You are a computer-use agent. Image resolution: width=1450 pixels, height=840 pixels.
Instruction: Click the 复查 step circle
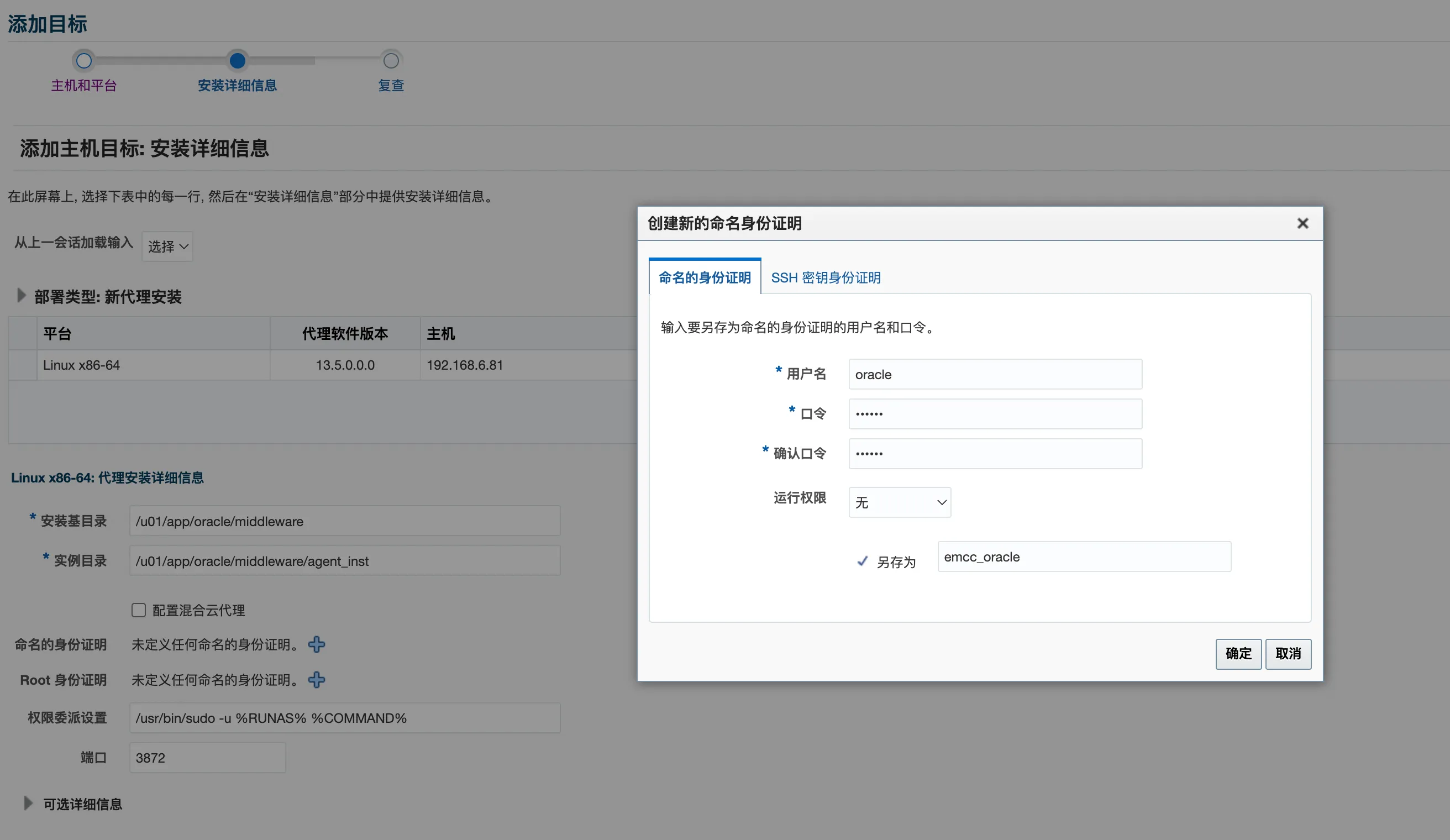click(391, 60)
